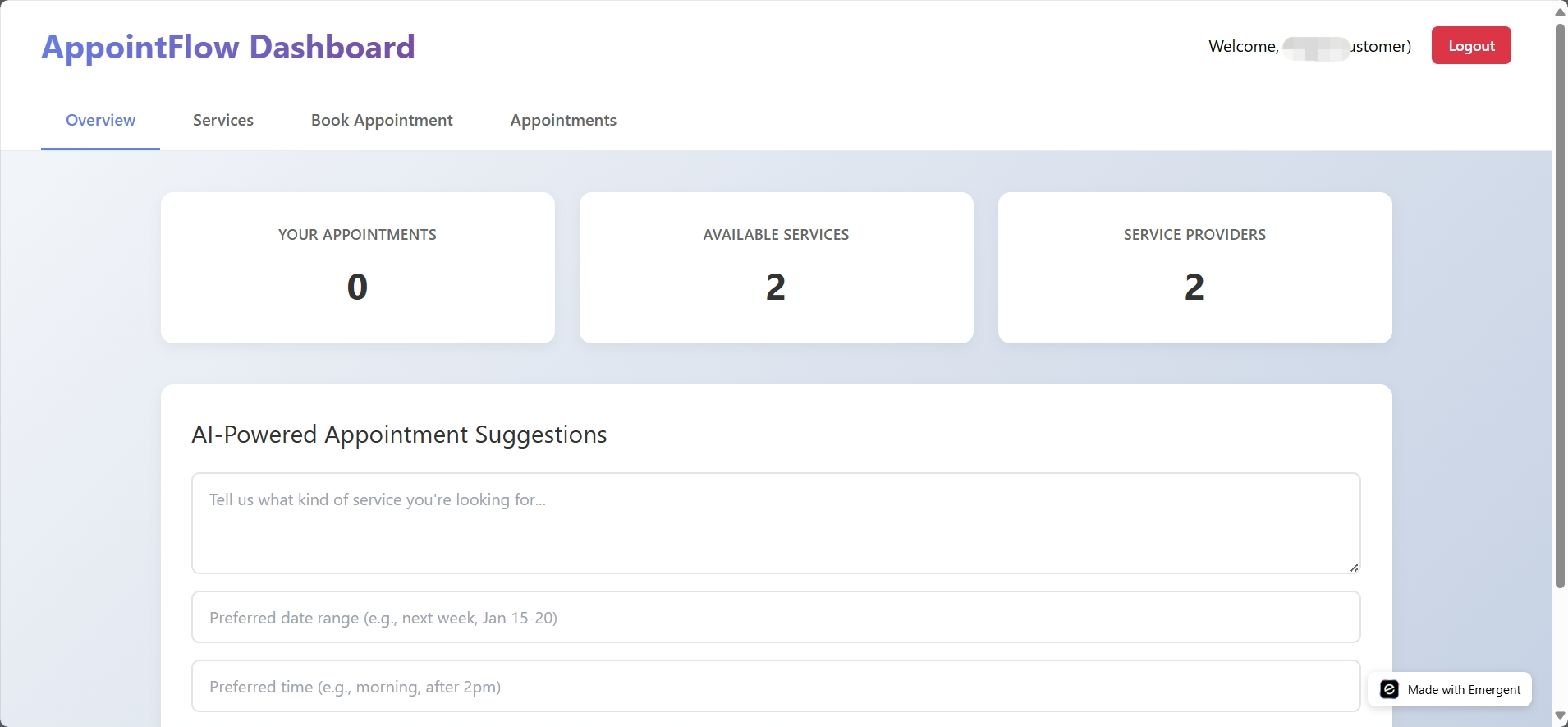Click the Welcome user text

(x=1310, y=47)
